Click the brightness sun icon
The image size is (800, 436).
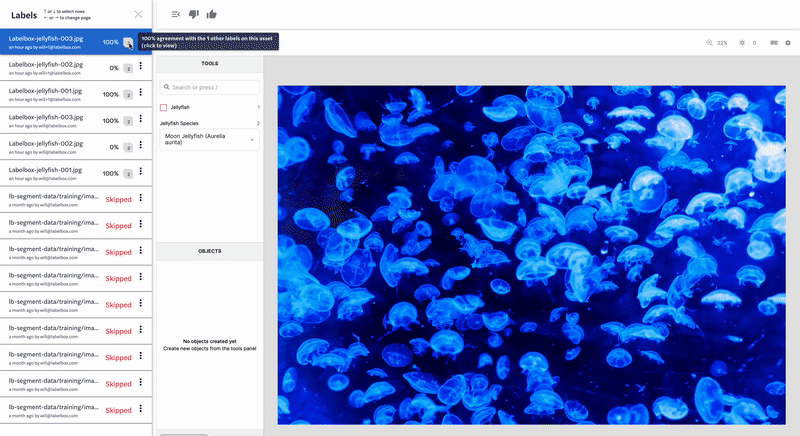point(742,43)
